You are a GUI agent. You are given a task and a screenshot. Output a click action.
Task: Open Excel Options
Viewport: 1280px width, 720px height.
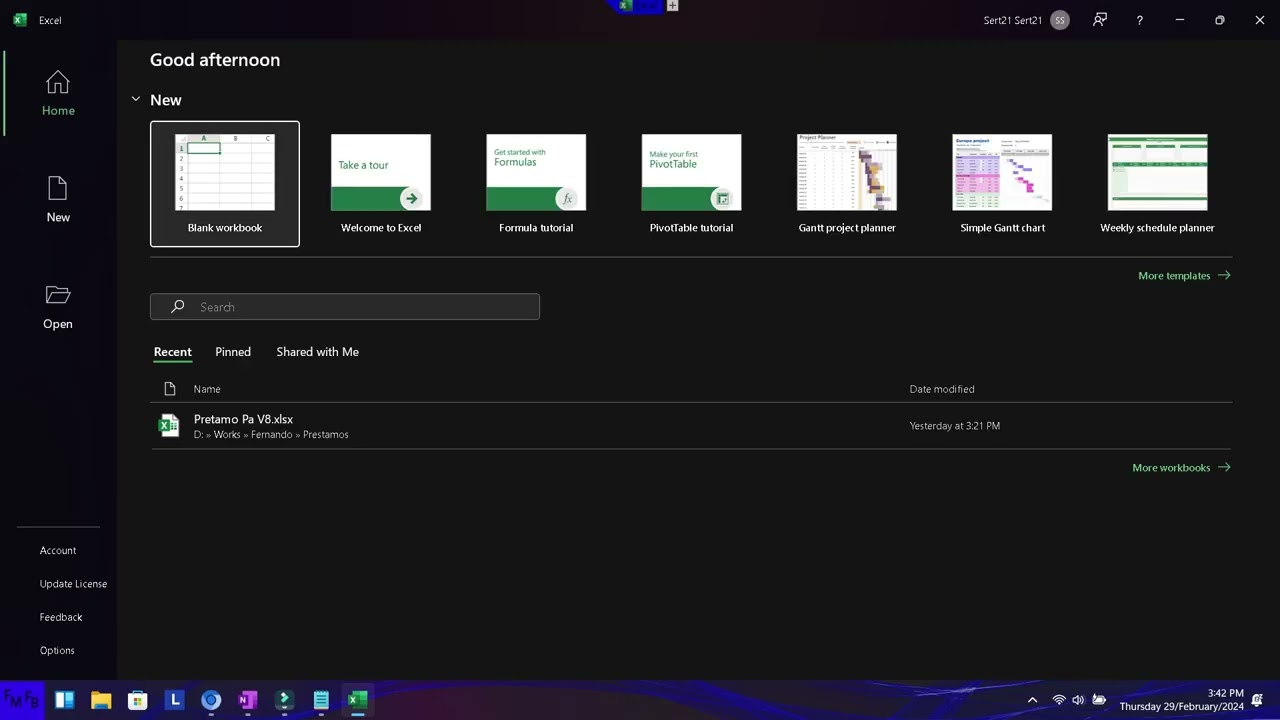(57, 651)
